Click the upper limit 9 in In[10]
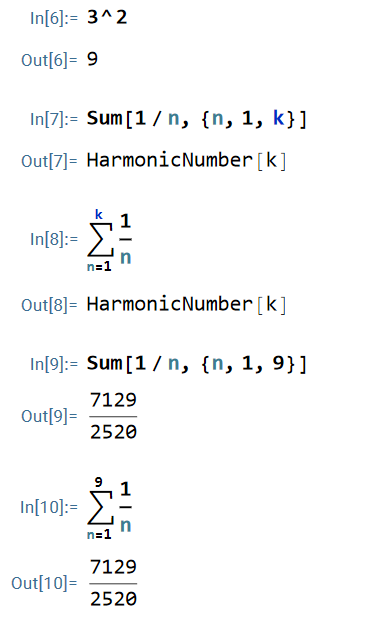Viewport: 388px width, 626px height. point(99,482)
